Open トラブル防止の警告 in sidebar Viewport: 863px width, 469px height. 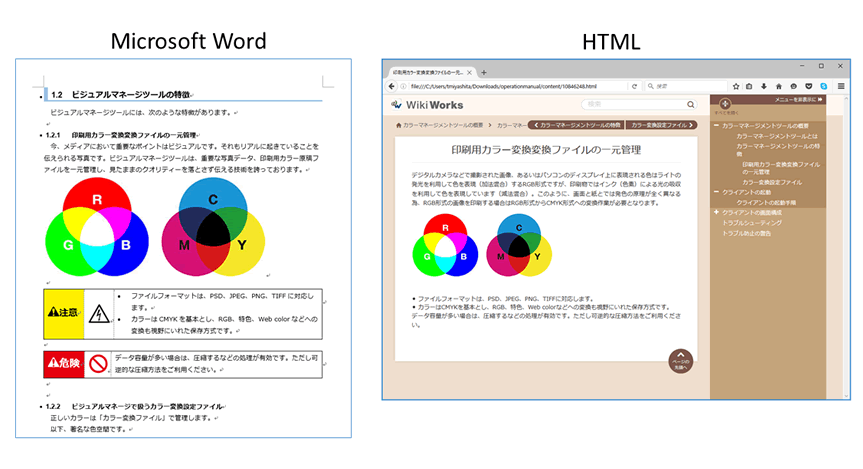746,233
